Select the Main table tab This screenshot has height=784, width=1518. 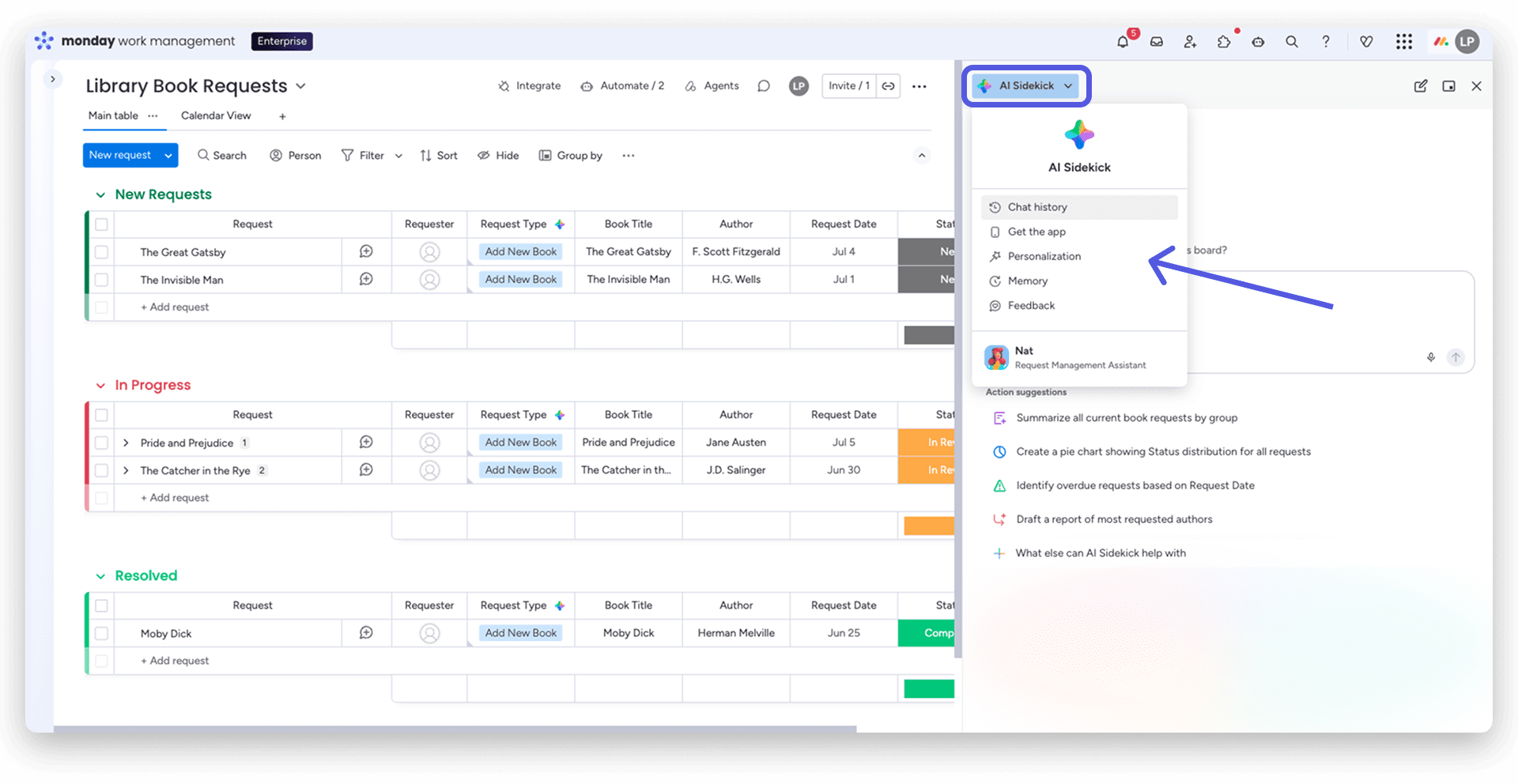click(x=113, y=115)
